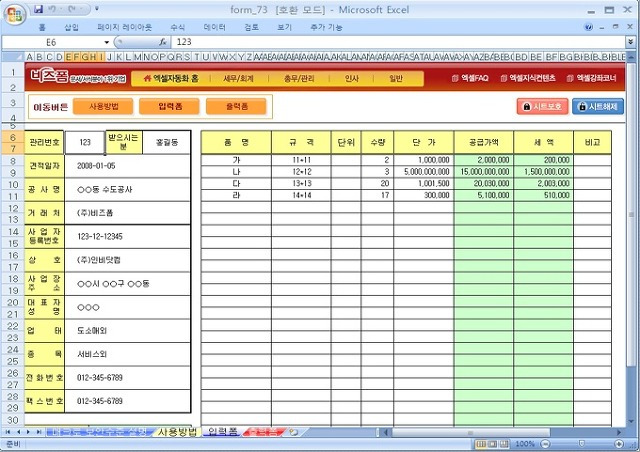Undo via the quick access toolbar
640x452 pixels.
(x=52, y=9)
